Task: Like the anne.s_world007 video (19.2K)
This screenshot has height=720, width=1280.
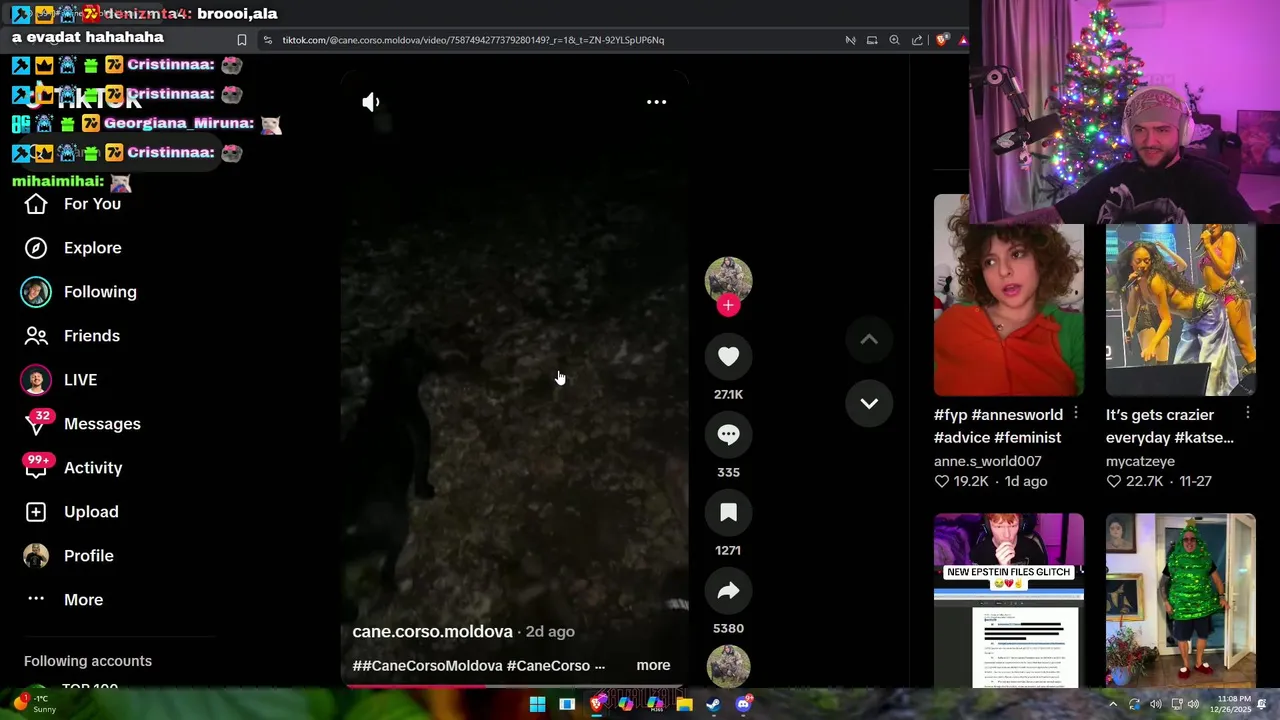Action: pyautogui.click(x=941, y=481)
